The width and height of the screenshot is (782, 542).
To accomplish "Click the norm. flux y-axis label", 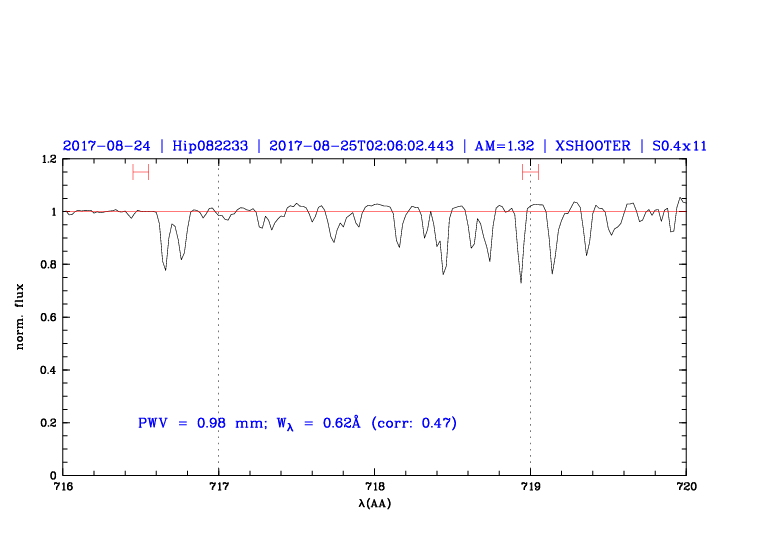I will pos(21,317).
